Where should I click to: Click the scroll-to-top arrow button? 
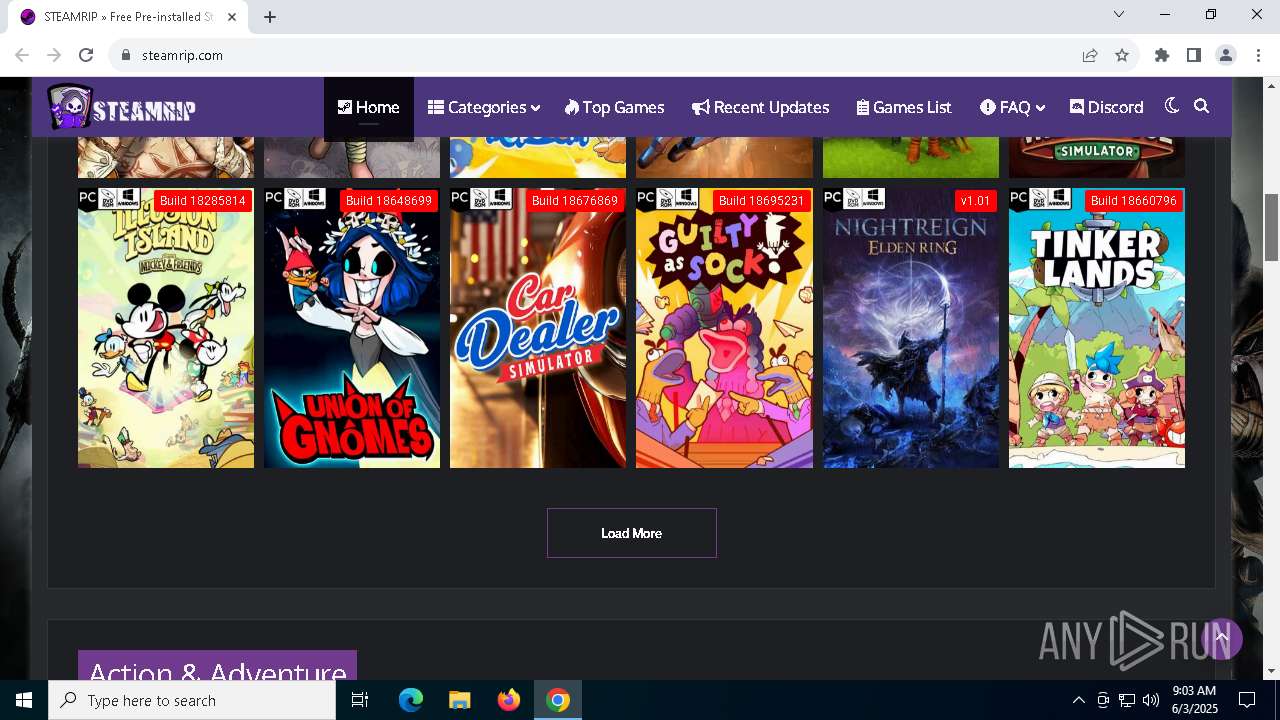pos(1221,638)
